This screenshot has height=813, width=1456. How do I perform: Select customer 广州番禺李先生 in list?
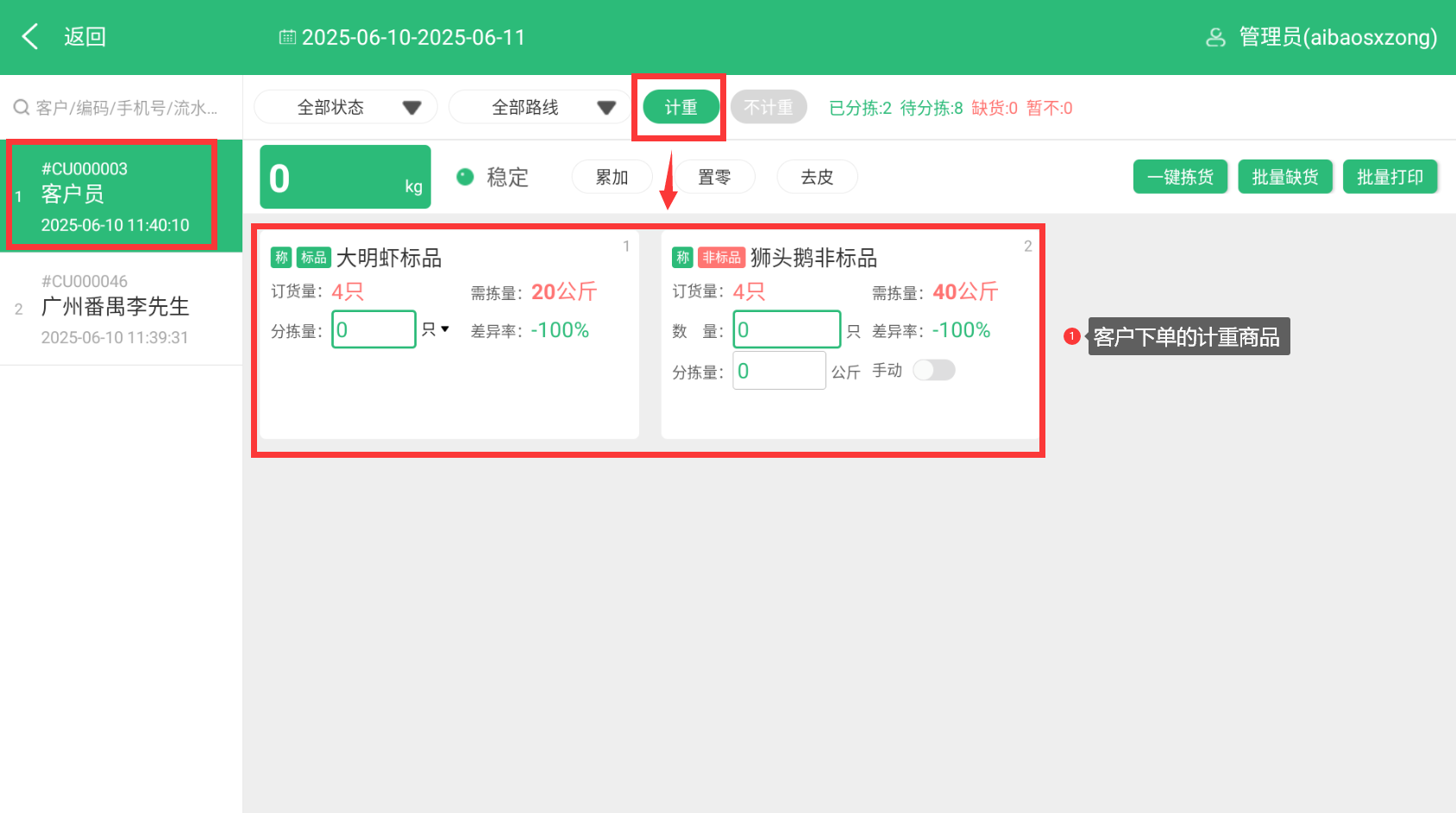point(115,308)
